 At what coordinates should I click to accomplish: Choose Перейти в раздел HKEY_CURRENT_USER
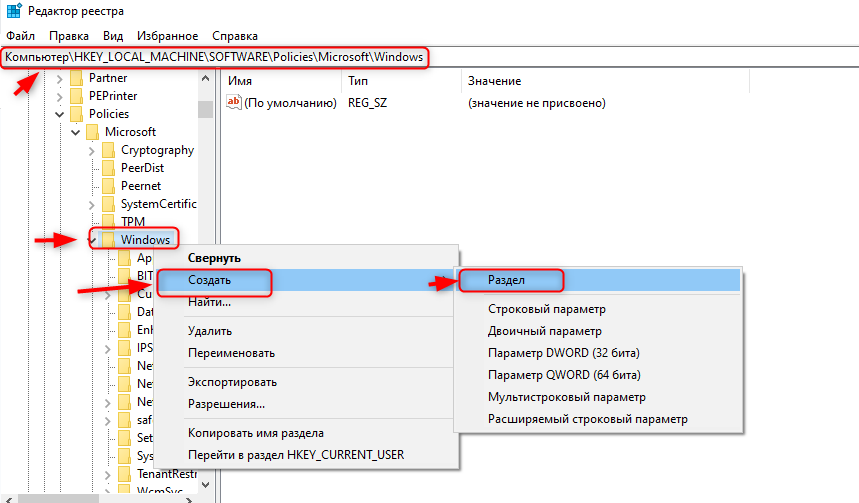click(306, 455)
